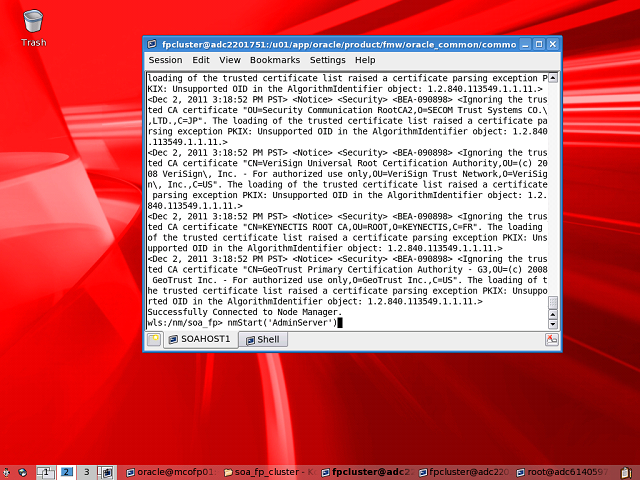The width and height of the screenshot is (640, 480).
Task: Maximize the Konsole terminal window
Action: point(538,45)
